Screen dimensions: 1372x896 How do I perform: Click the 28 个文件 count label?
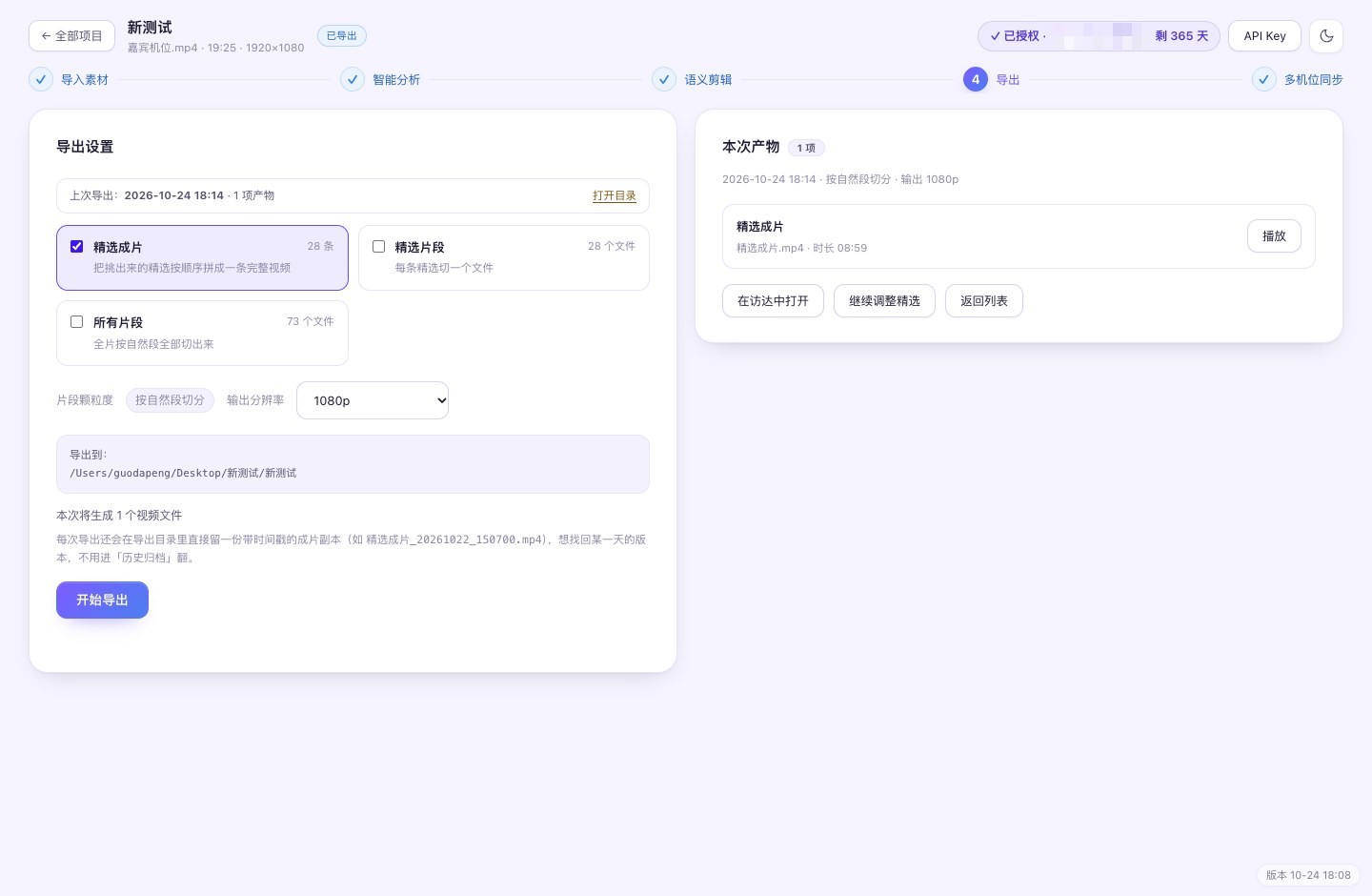(x=612, y=246)
